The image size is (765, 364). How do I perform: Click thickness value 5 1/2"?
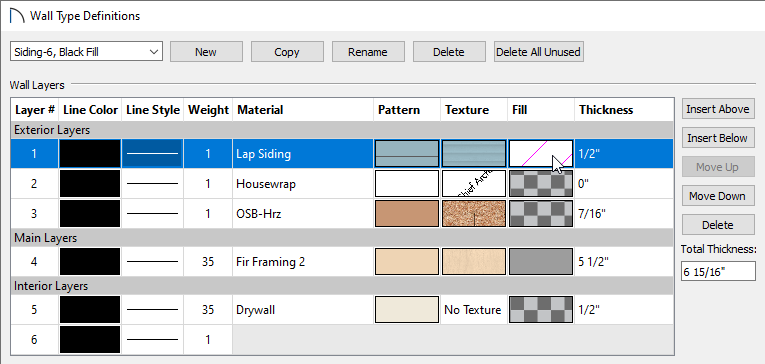[x=594, y=262]
